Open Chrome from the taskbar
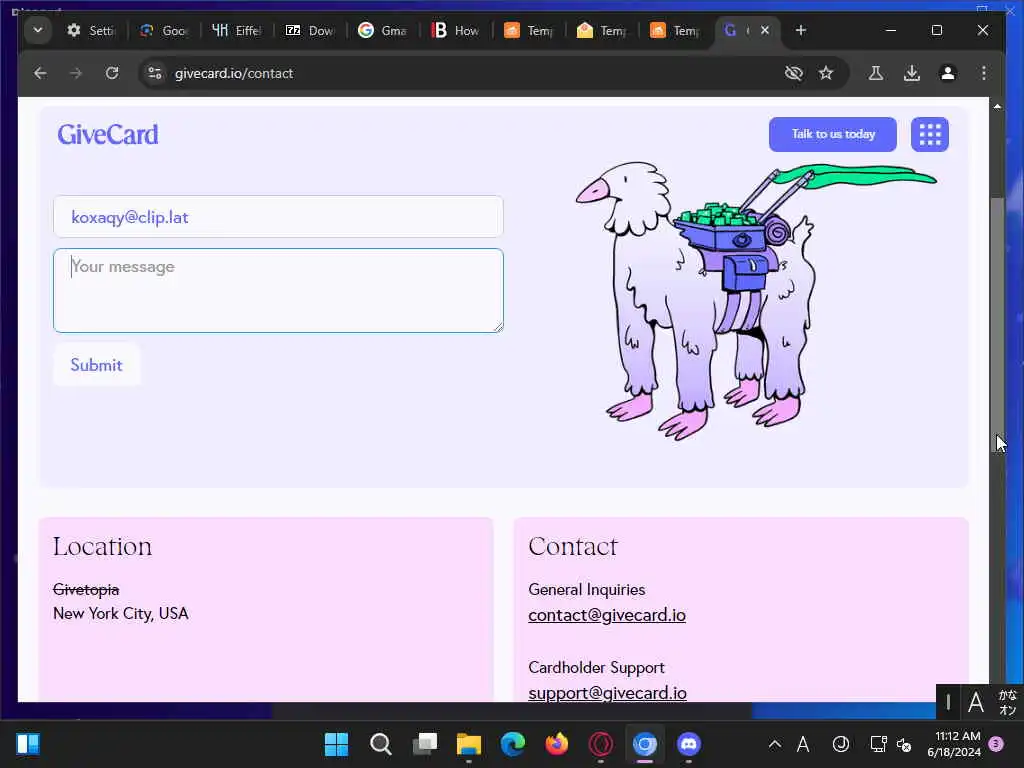Image resolution: width=1024 pixels, height=768 pixels. pyautogui.click(x=645, y=744)
